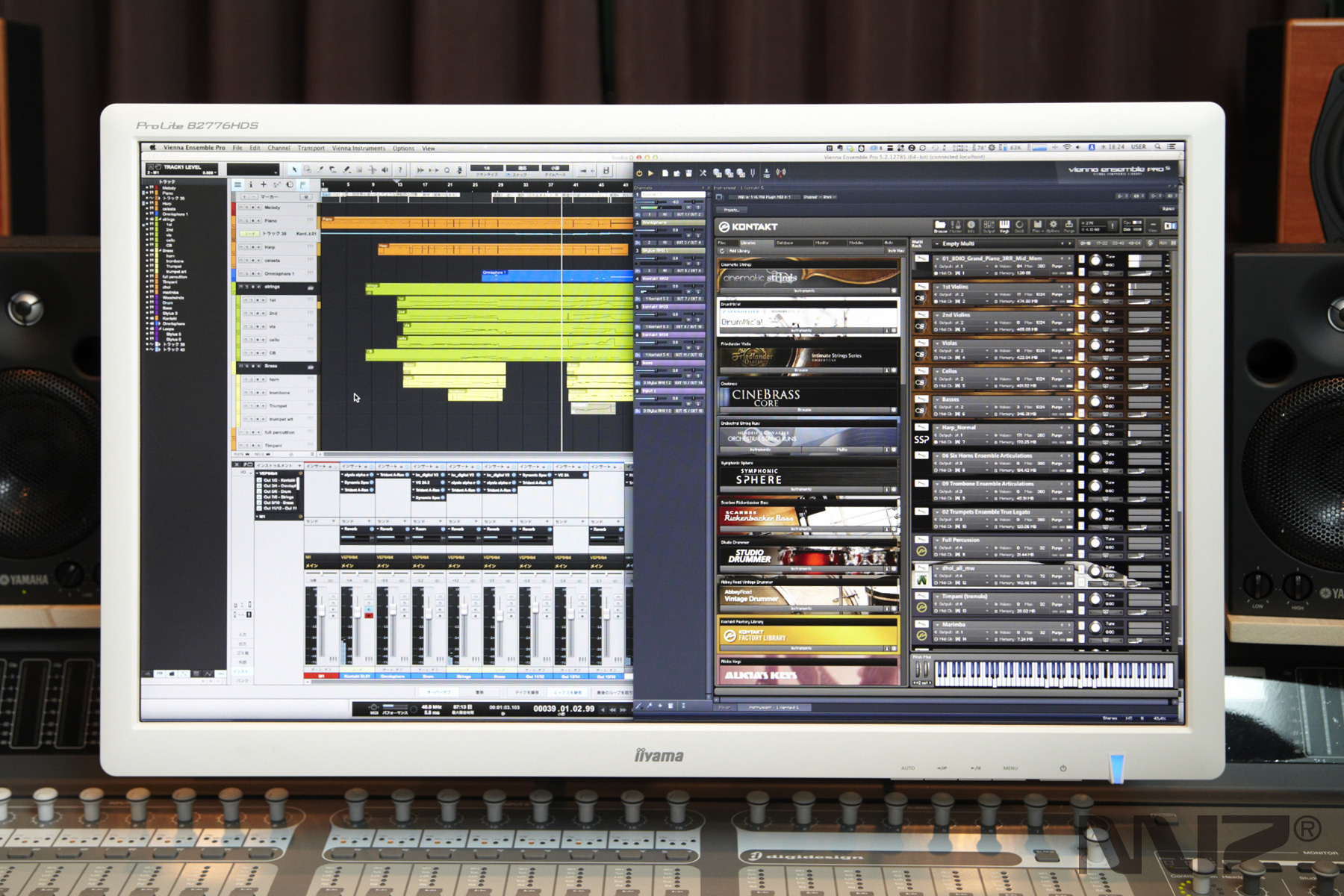Open the Options menu
The width and height of the screenshot is (1344, 896).
coord(403,148)
